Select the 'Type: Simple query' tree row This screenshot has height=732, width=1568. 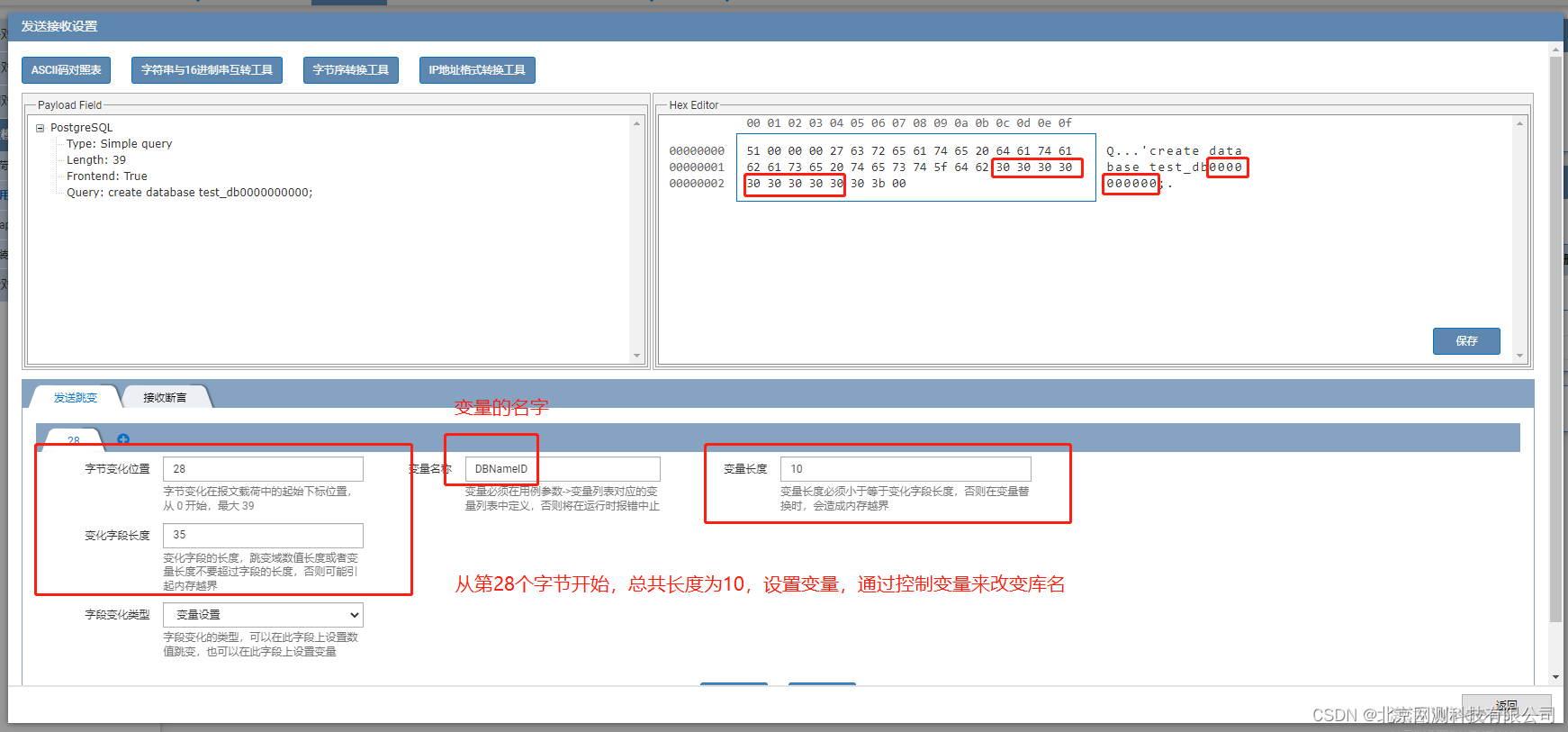[119, 144]
